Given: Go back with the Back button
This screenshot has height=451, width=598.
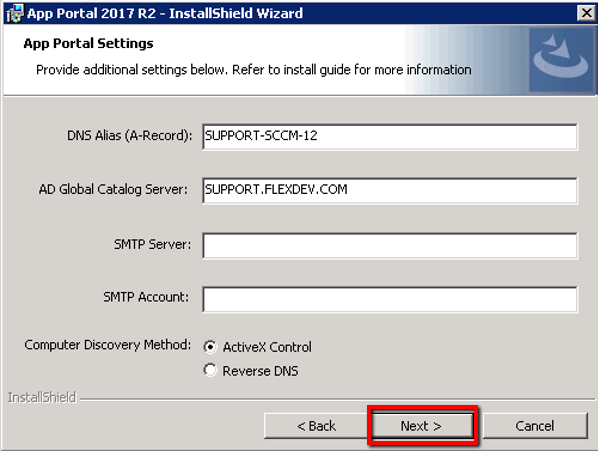Looking at the screenshot, I should 316,425.
